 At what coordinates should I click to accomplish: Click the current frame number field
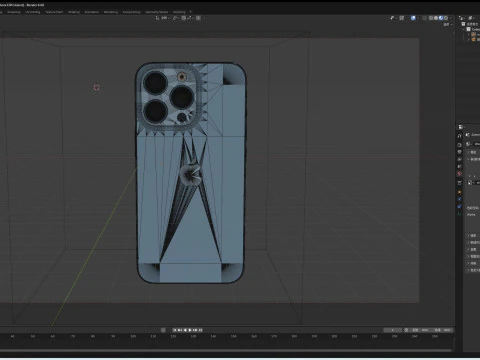tap(393, 330)
